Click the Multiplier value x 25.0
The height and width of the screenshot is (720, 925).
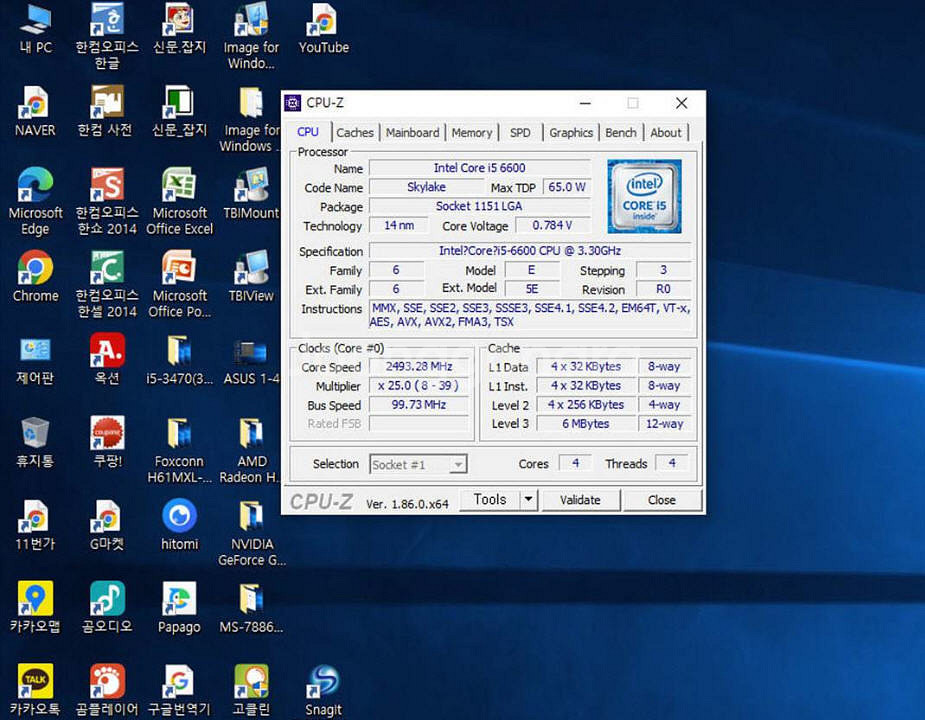tap(419, 385)
